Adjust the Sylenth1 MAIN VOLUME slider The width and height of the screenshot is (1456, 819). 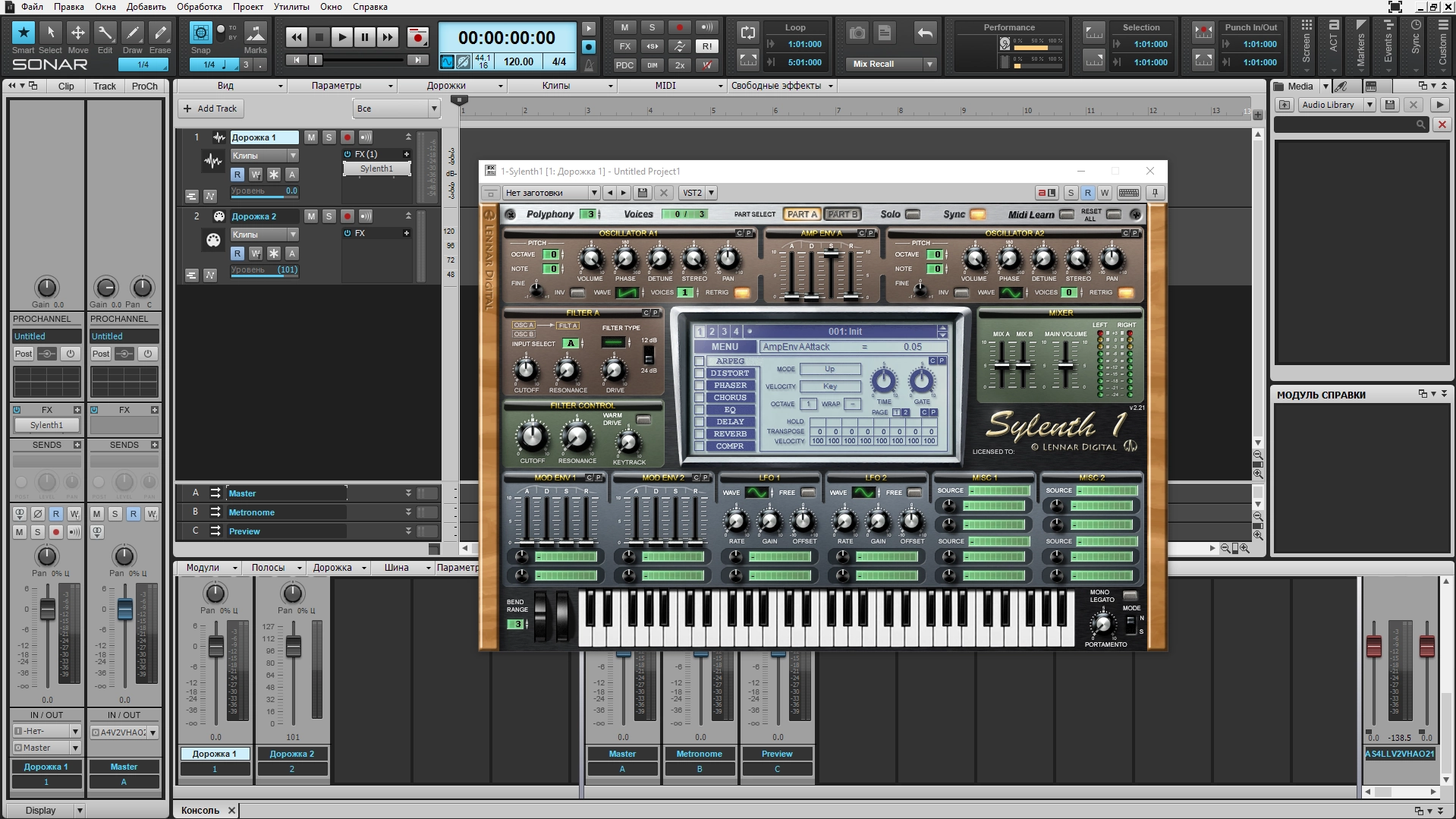1065,366
